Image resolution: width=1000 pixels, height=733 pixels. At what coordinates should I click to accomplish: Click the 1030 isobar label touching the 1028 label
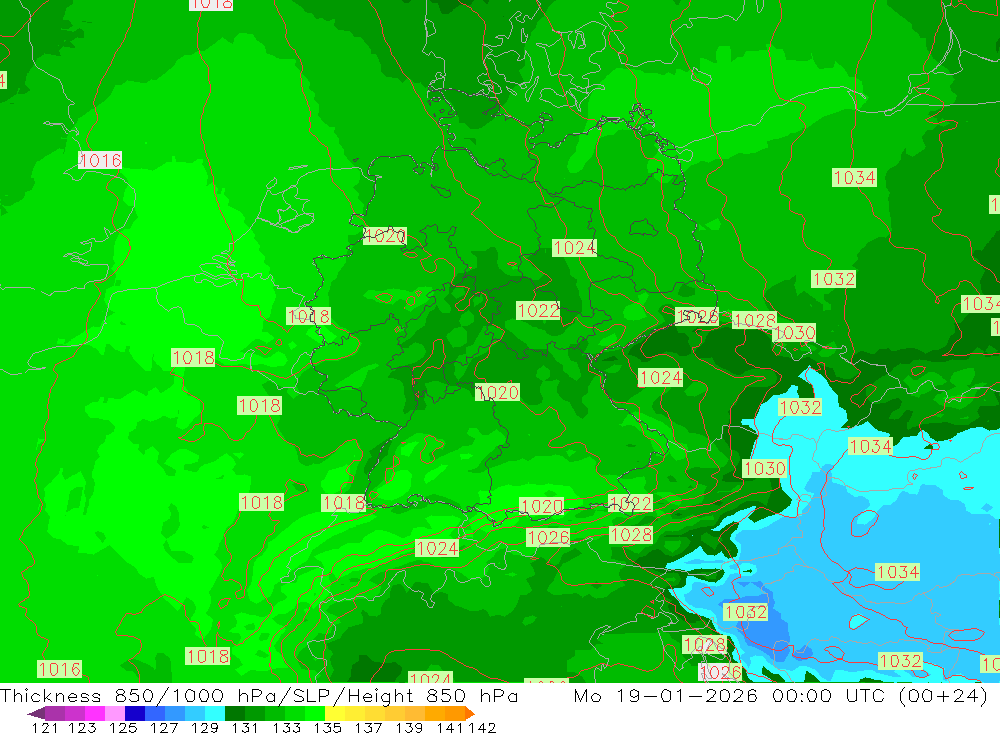click(x=794, y=332)
